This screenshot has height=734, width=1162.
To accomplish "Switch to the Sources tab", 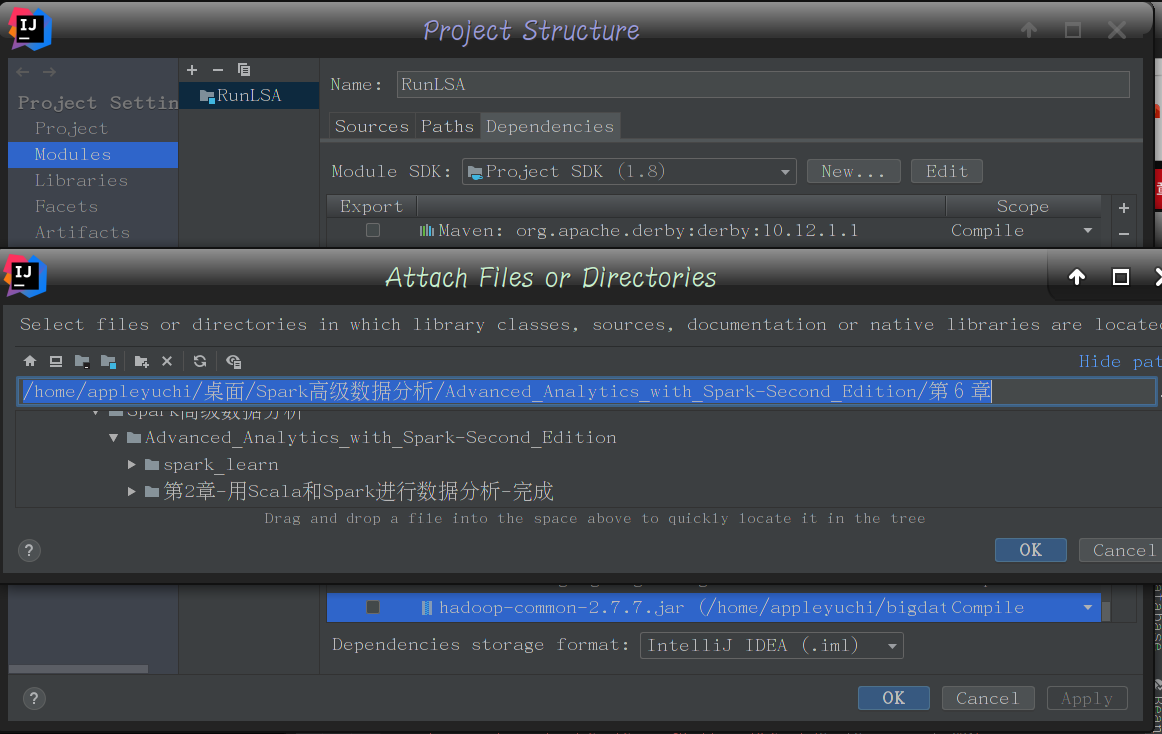I will [371, 126].
